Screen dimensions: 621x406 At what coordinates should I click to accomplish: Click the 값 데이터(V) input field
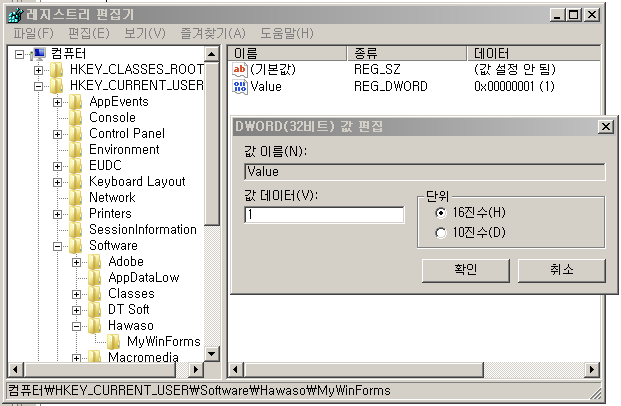click(x=324, y=215)
